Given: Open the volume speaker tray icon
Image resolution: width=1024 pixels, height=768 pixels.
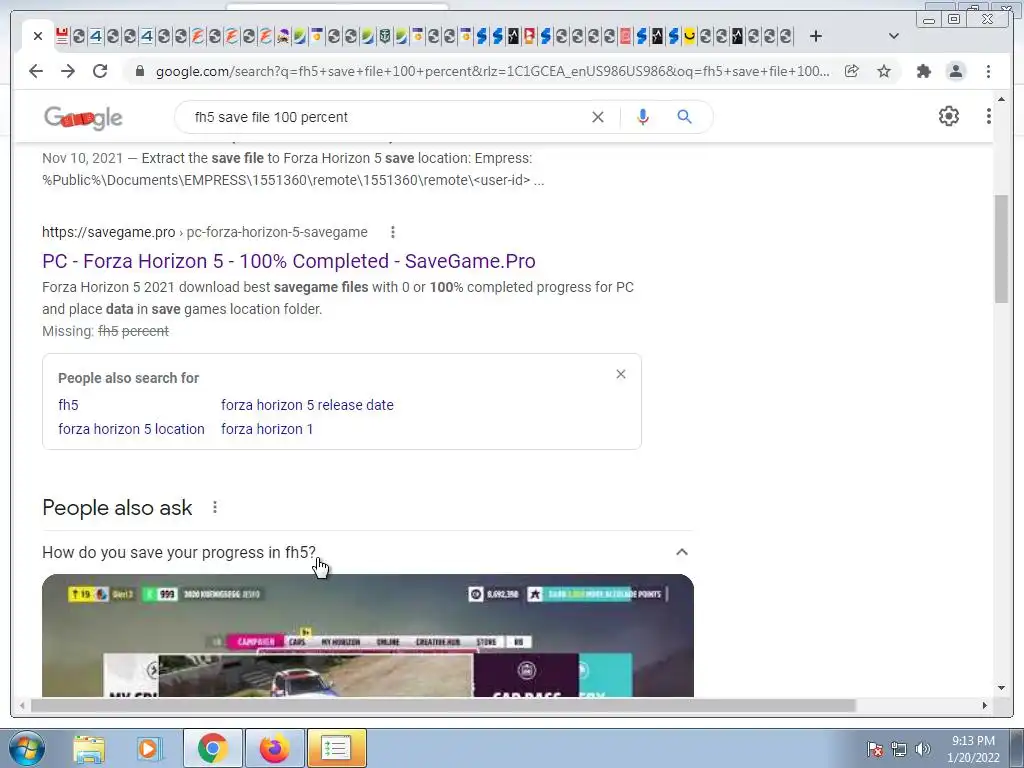Looking at the screenshot, I should (x=922, y=749).
